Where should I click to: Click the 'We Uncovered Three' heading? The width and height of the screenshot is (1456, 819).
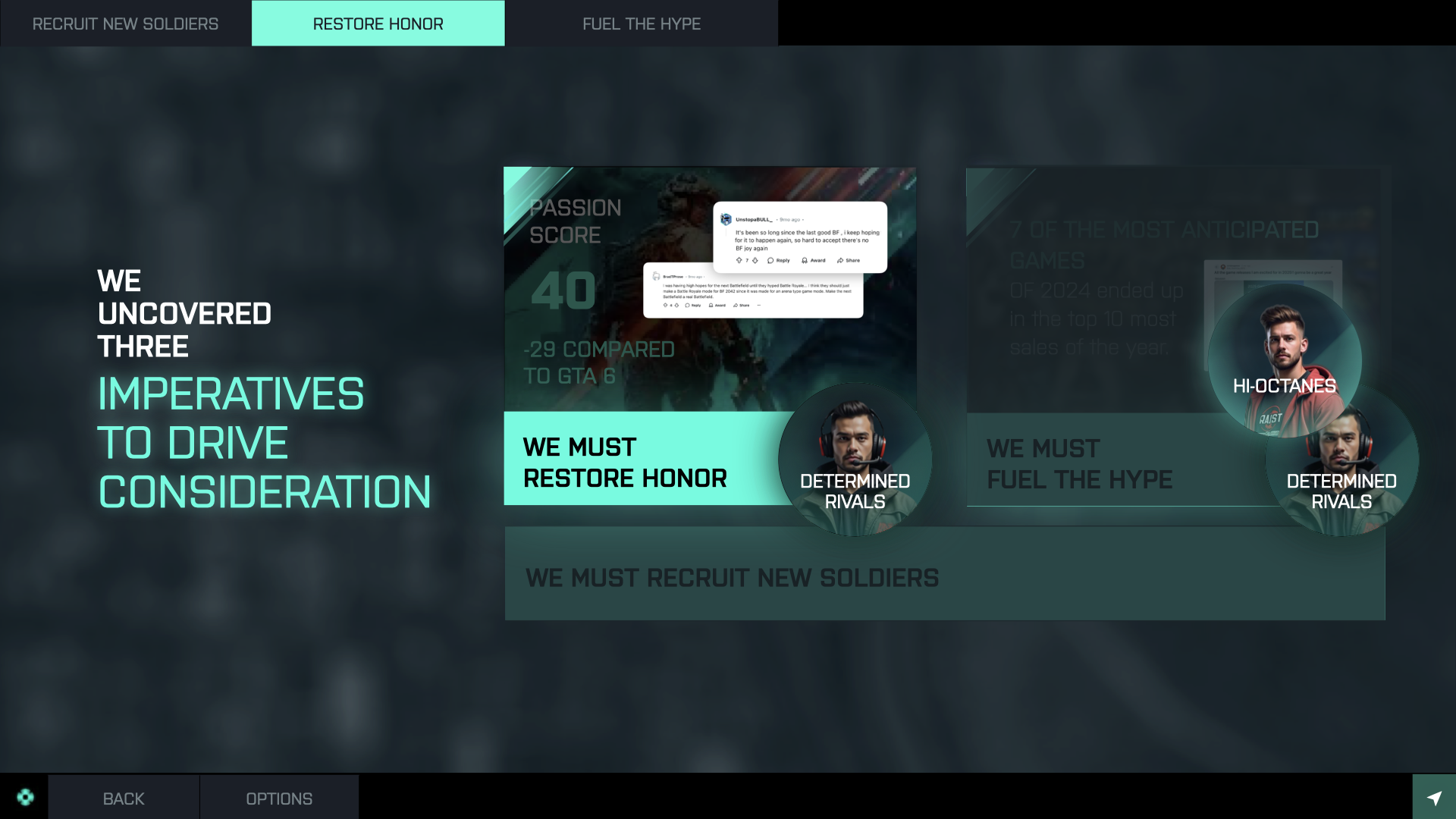[x=184, y=313]
